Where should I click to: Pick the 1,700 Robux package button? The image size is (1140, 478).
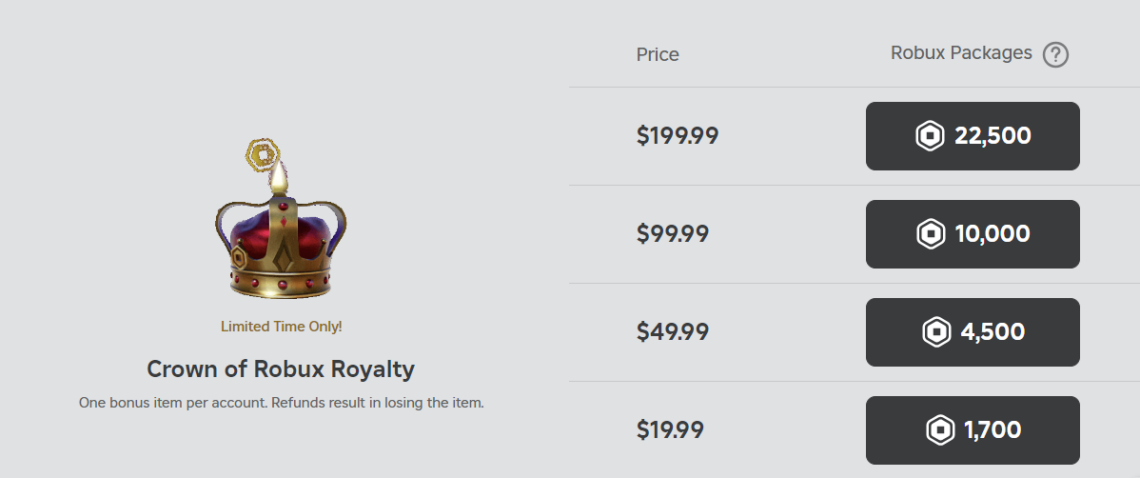click(972, 430)
